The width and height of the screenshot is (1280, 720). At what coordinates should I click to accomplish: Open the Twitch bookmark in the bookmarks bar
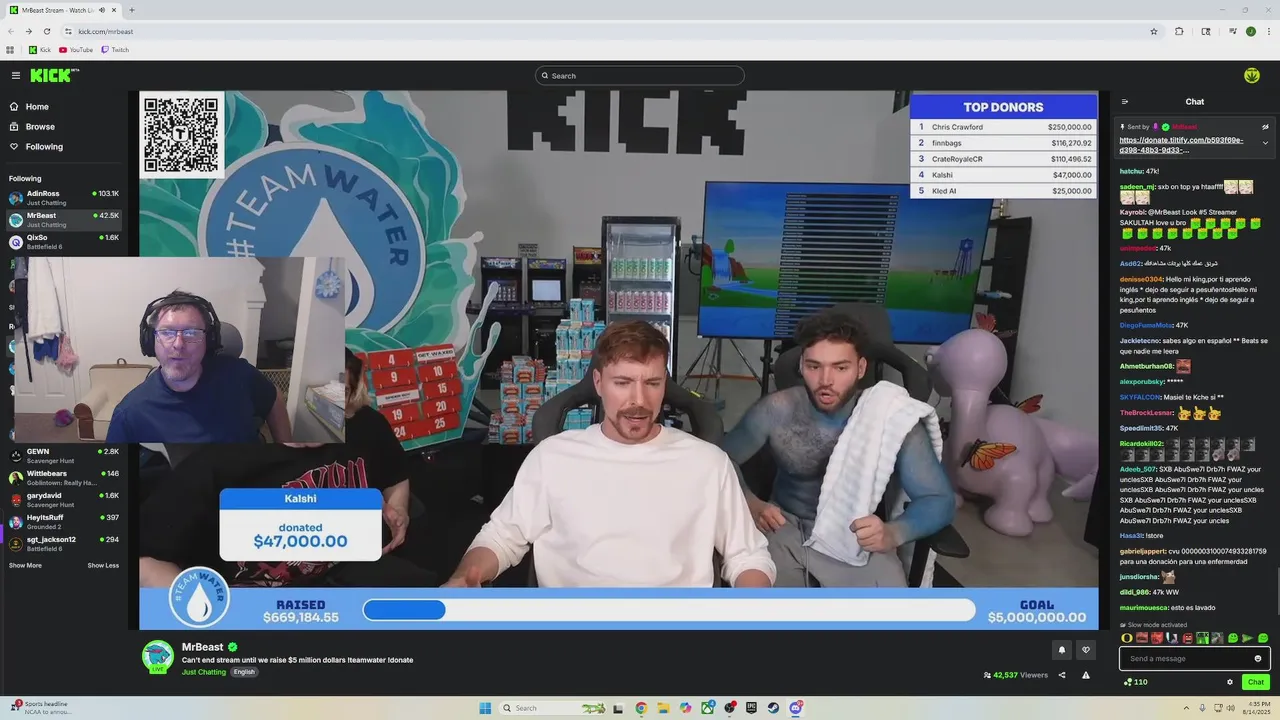(x=115, y=50)
